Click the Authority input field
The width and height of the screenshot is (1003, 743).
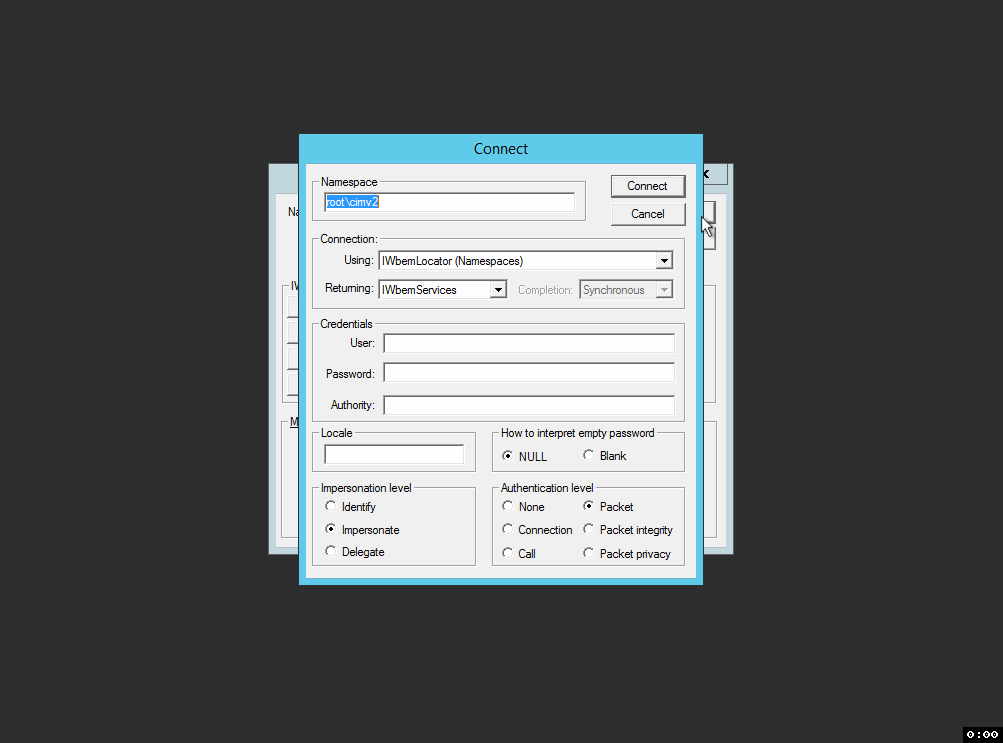pyautogui.click(x=528, y=405)
